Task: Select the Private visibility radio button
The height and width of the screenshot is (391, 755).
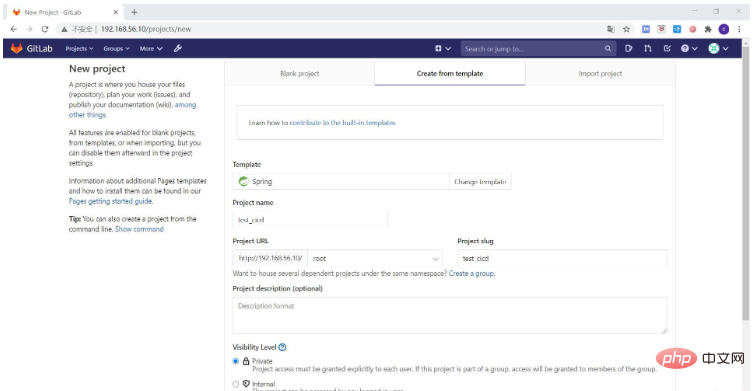Action: click(x=235, y=361)
